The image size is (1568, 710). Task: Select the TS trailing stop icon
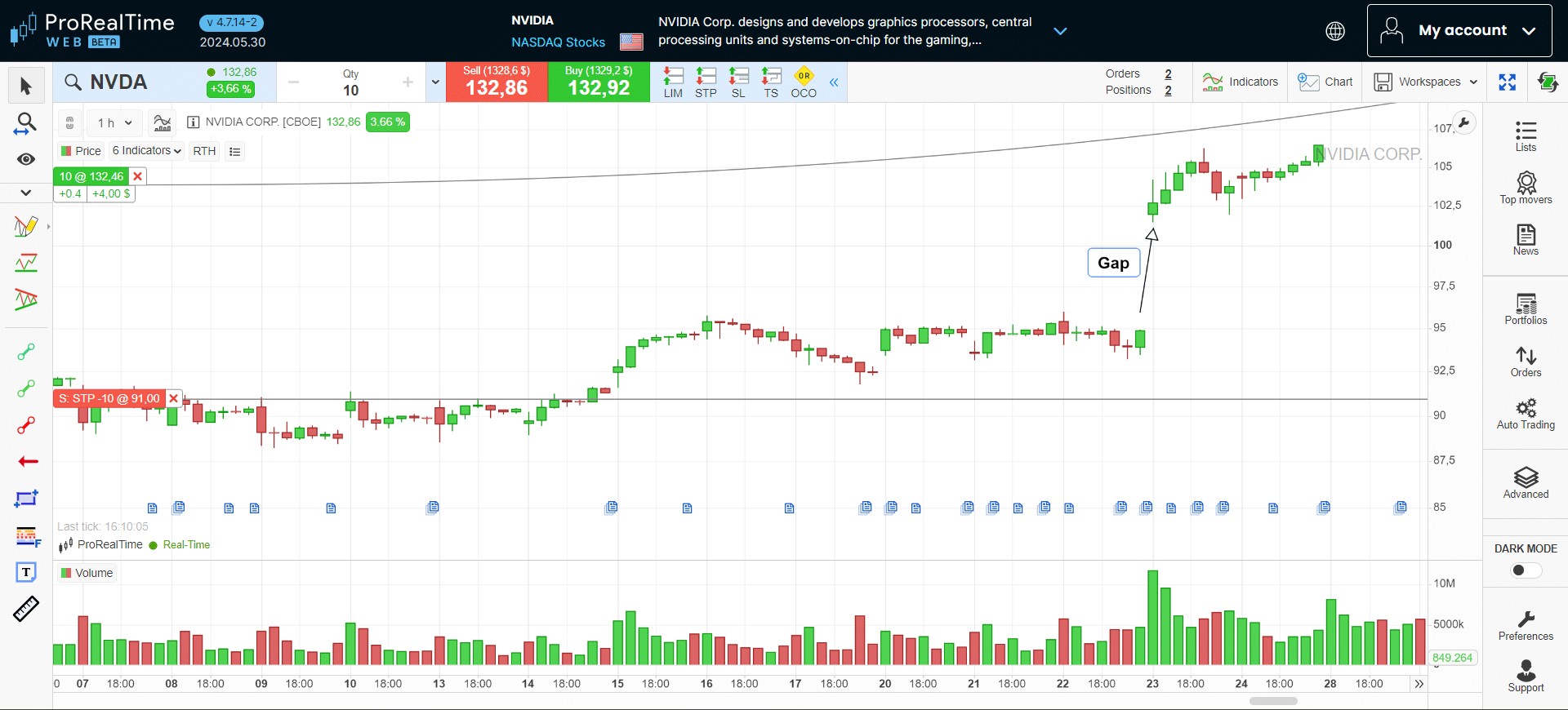(771, 82)
